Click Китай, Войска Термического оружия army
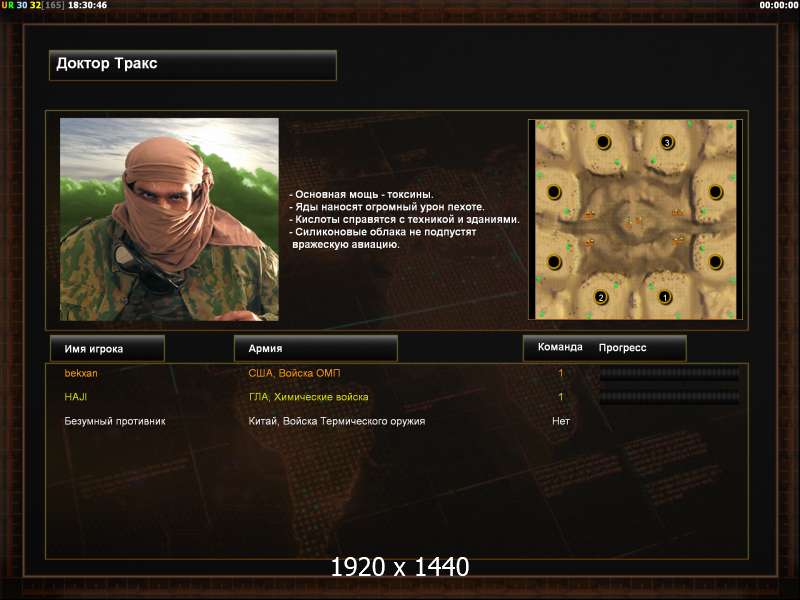This screenshot has width=800, height=600. tap(337, 421)
